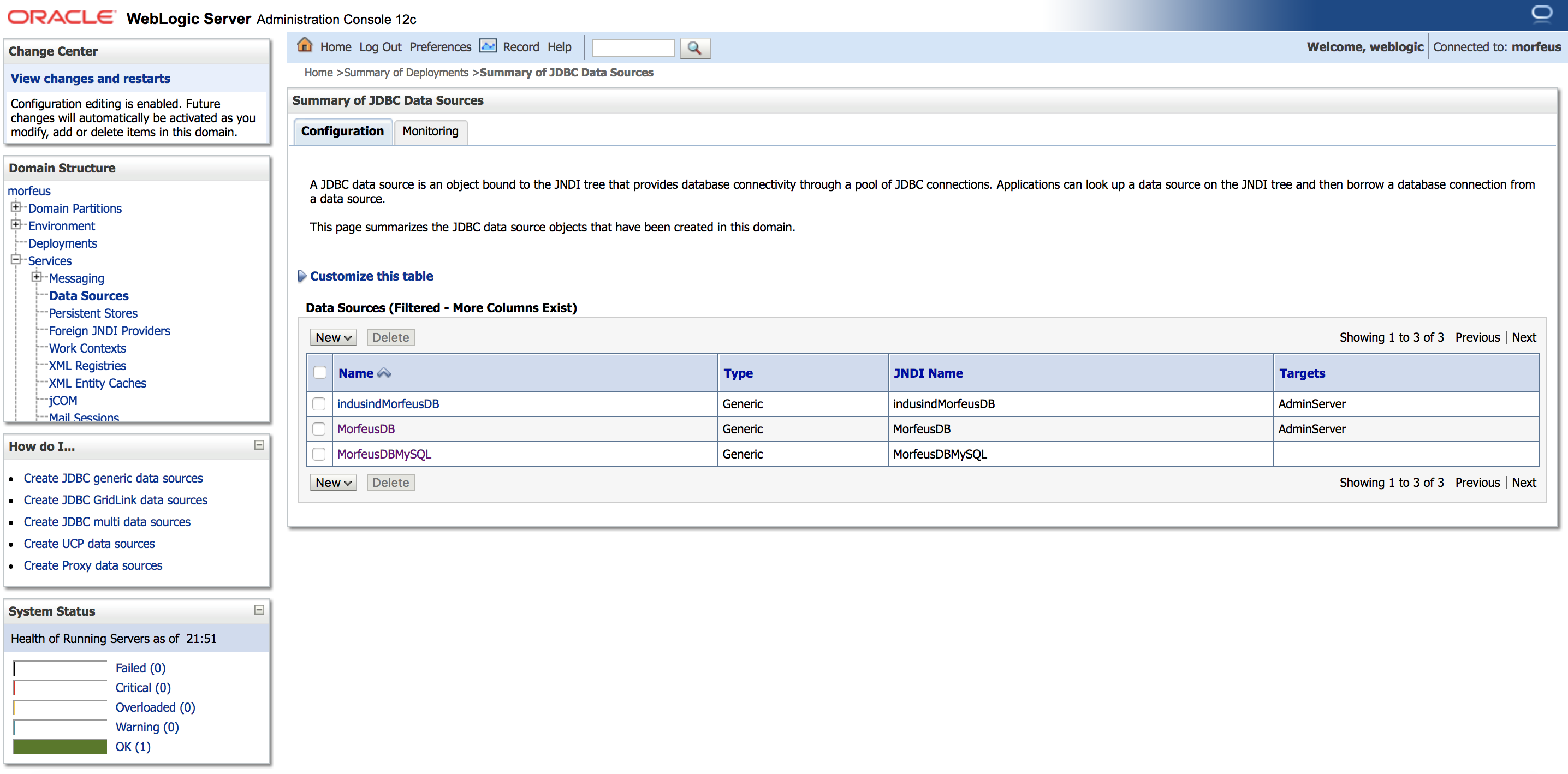The height and width of the screenshot is (774, 1568).
Task: Click the Home house icon
Action: coord(304,46)
